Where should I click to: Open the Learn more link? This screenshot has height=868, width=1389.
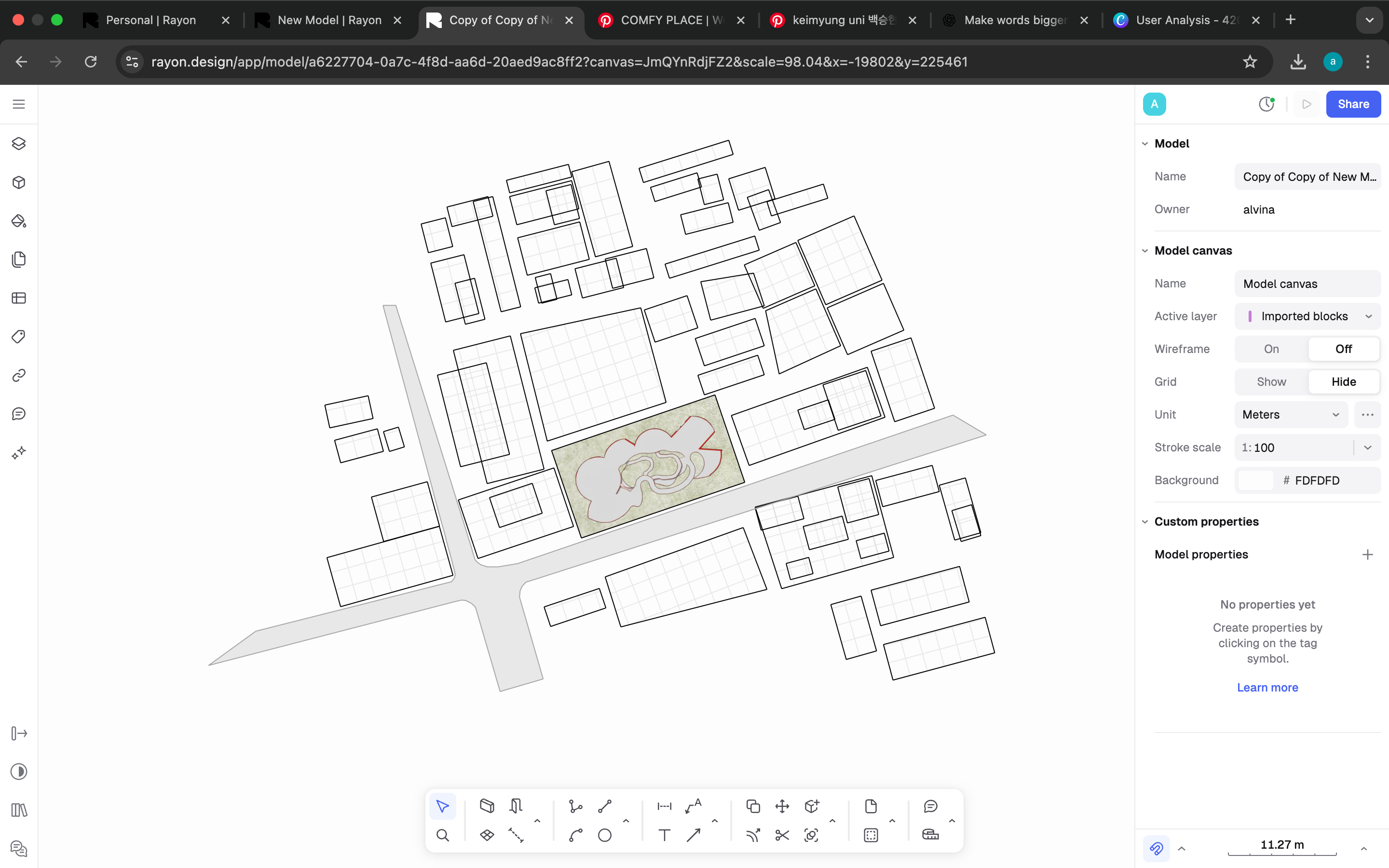coord(1267,687)
